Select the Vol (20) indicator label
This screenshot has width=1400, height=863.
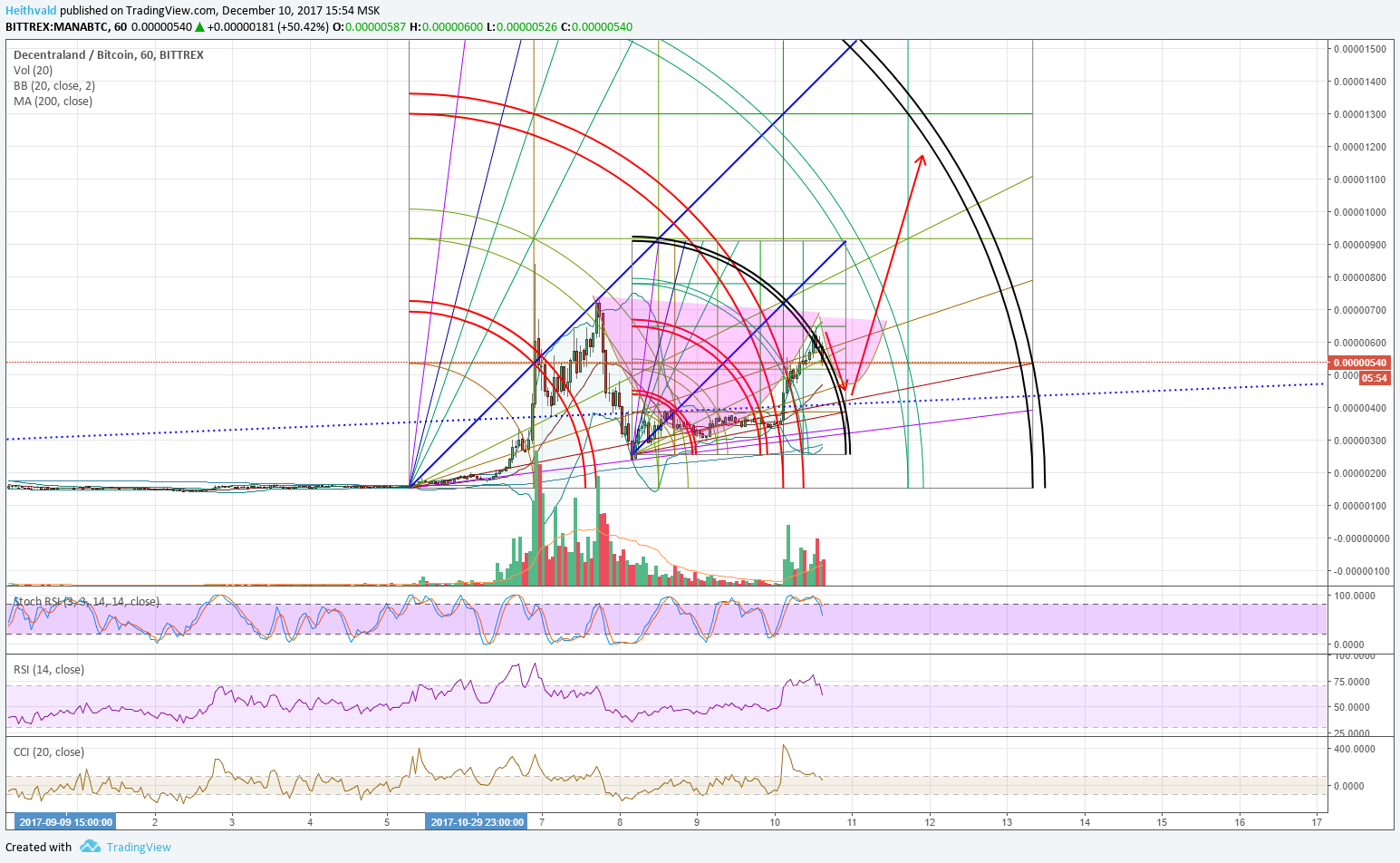pos(33,70)
